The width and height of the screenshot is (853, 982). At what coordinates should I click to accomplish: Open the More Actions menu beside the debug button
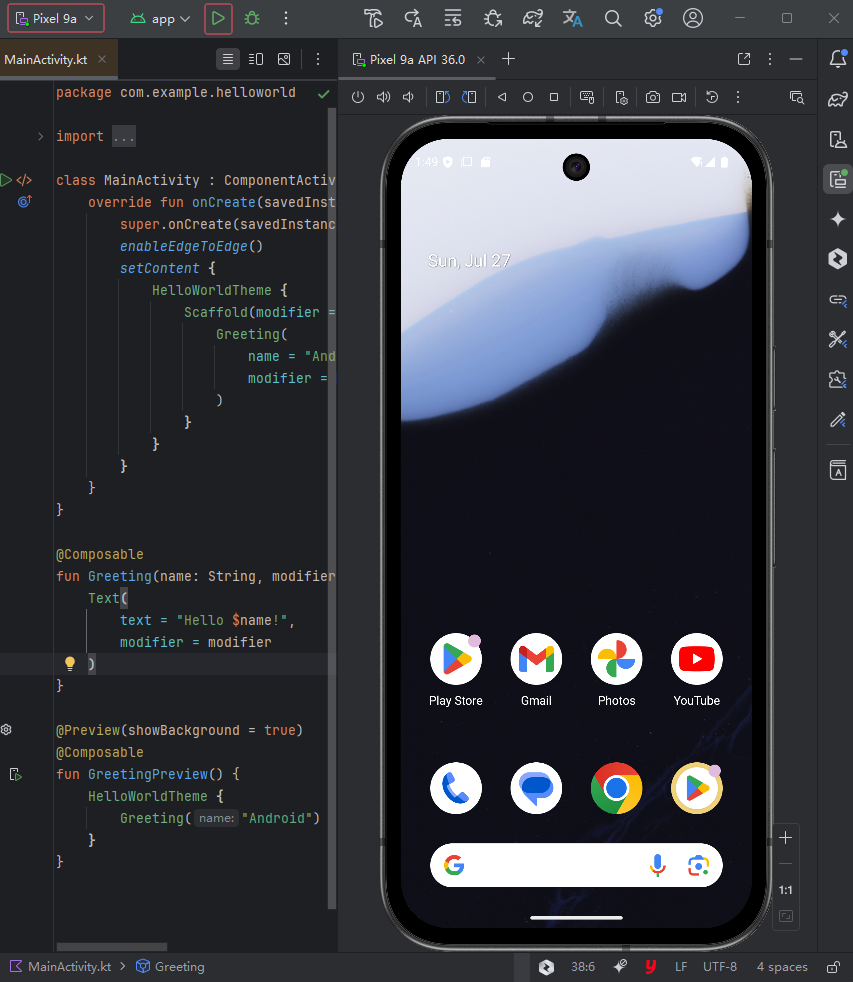pos(286,18)
